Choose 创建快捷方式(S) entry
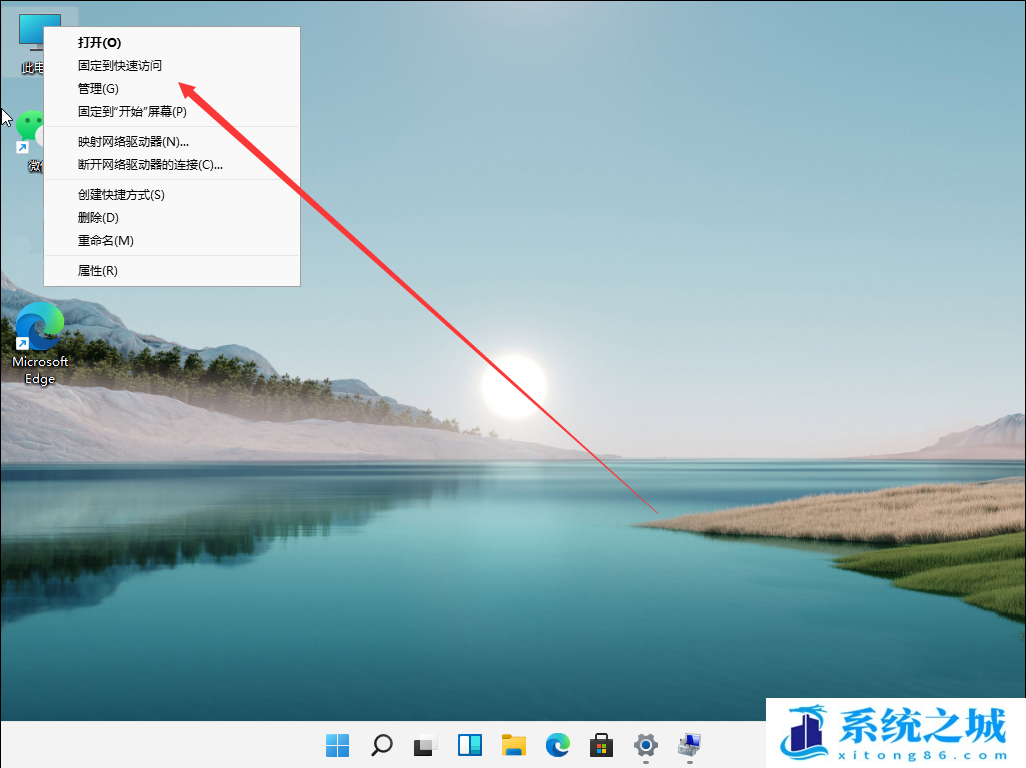1026x768 pixels. (x=172, y=194)
